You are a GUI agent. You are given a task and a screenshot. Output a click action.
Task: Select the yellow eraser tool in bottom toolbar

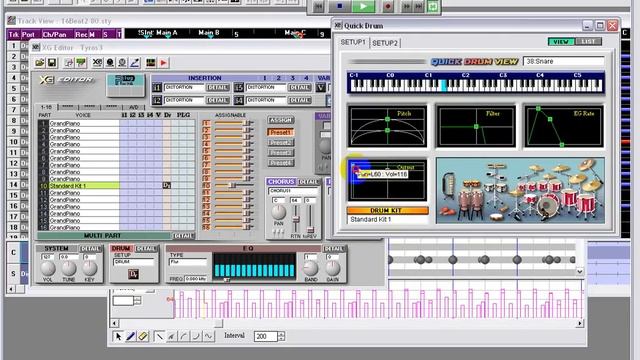pos(143,336)
